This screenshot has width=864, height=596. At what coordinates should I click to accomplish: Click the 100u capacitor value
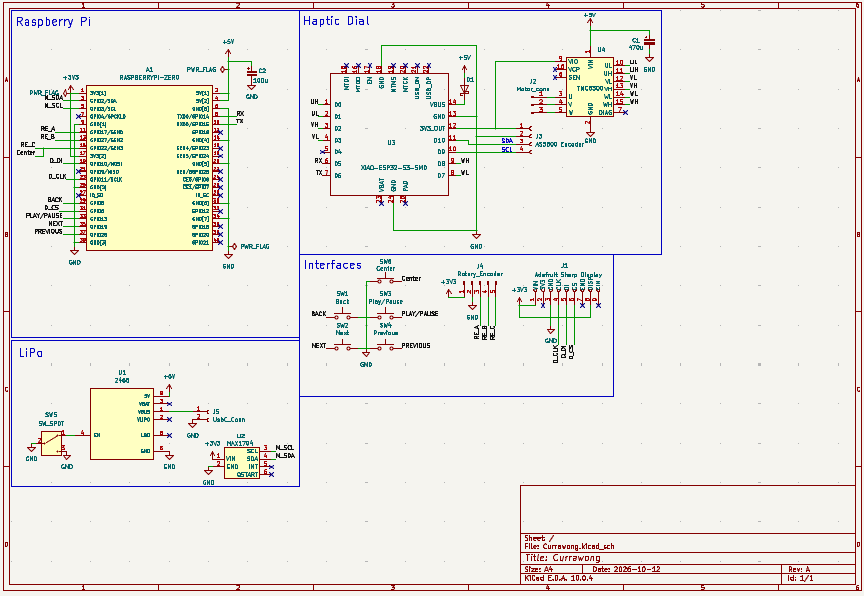click(261, 80)
